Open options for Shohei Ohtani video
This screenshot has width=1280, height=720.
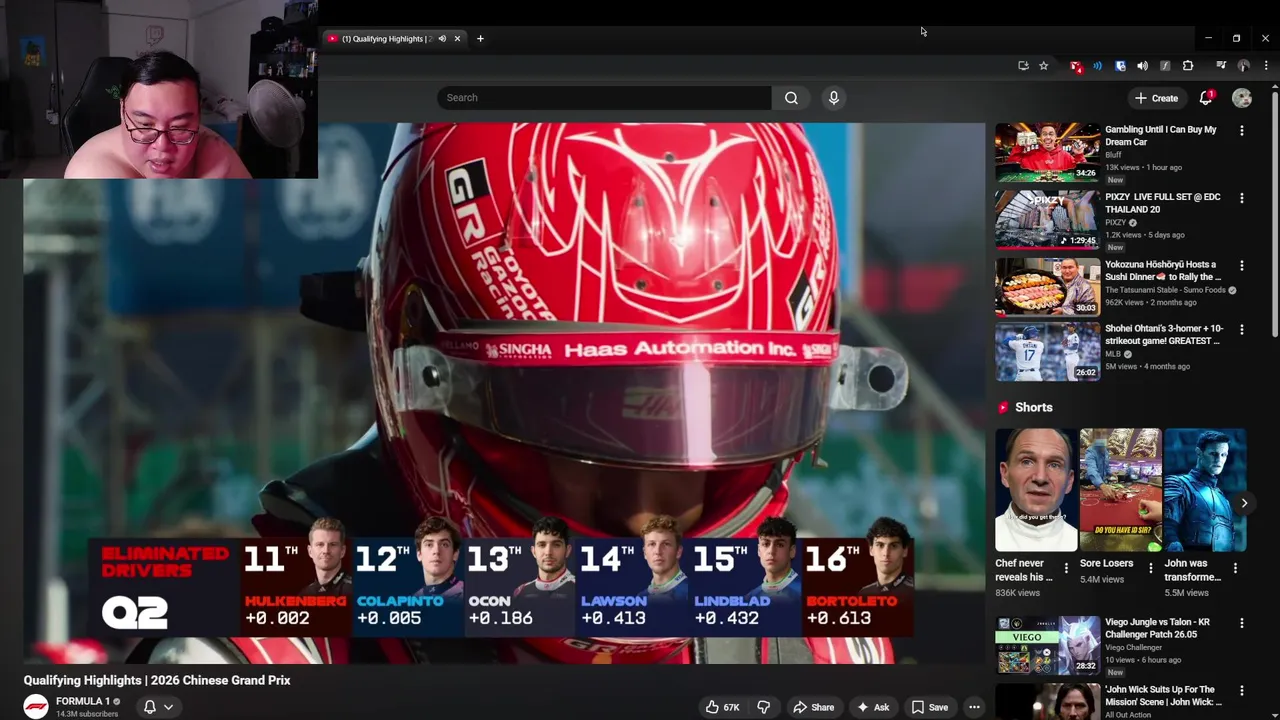tap(1242, 329)
